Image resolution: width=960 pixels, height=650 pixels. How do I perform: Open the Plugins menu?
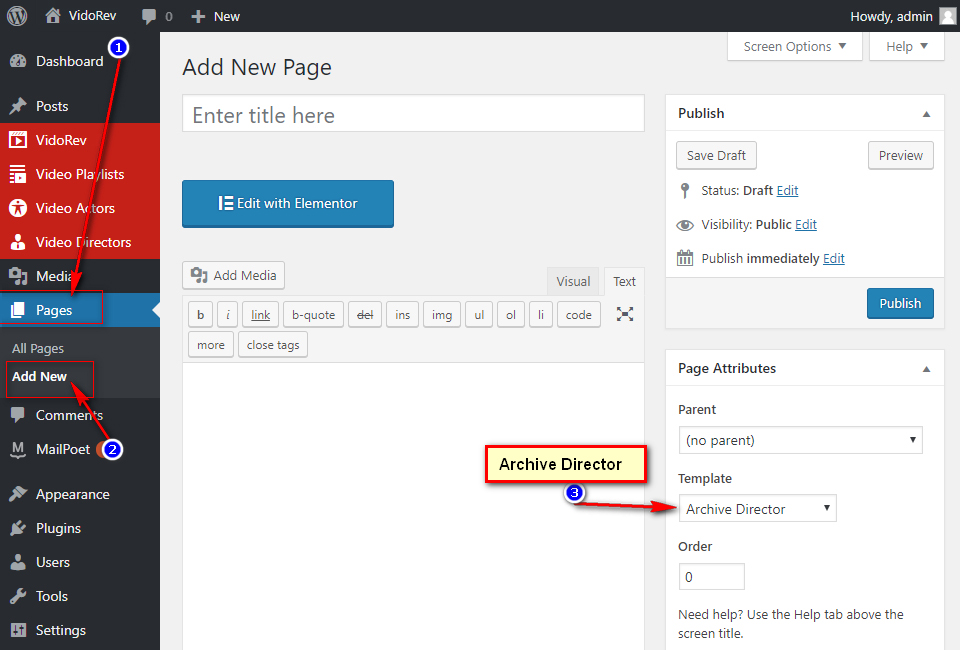[x=58, y=528]
